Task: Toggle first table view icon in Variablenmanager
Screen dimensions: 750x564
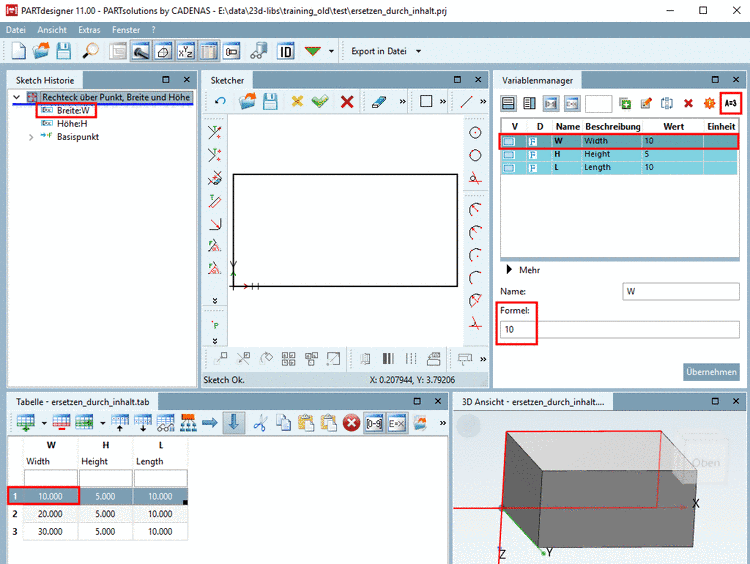Action: point(508,103)
